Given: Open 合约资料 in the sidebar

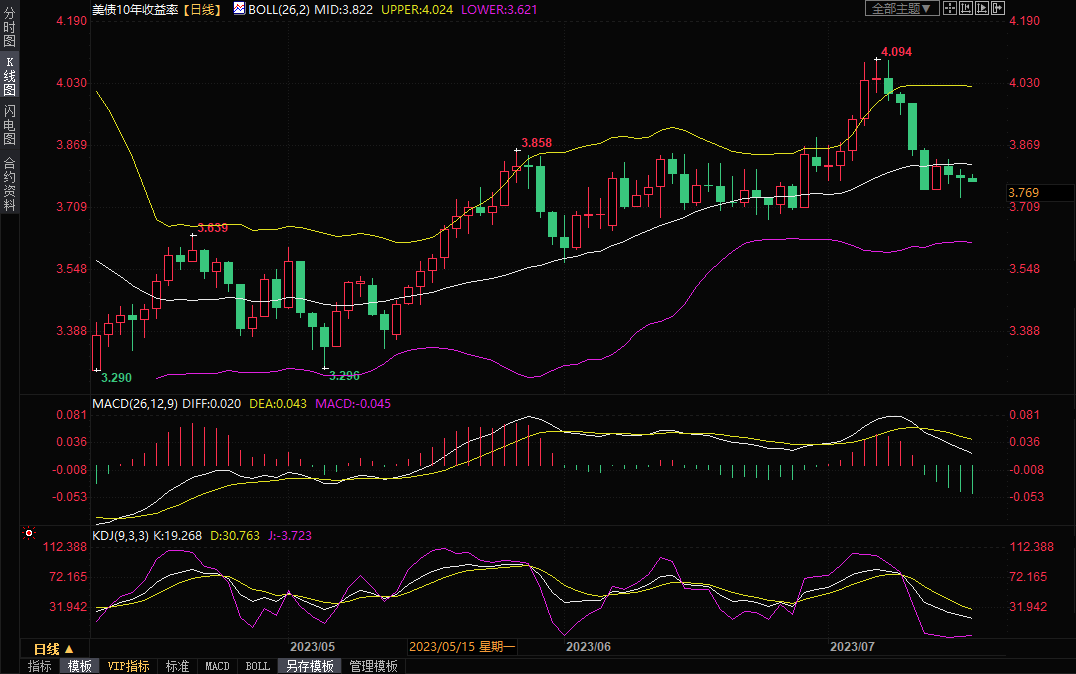Looking at the screenshot, I should 9,183.
